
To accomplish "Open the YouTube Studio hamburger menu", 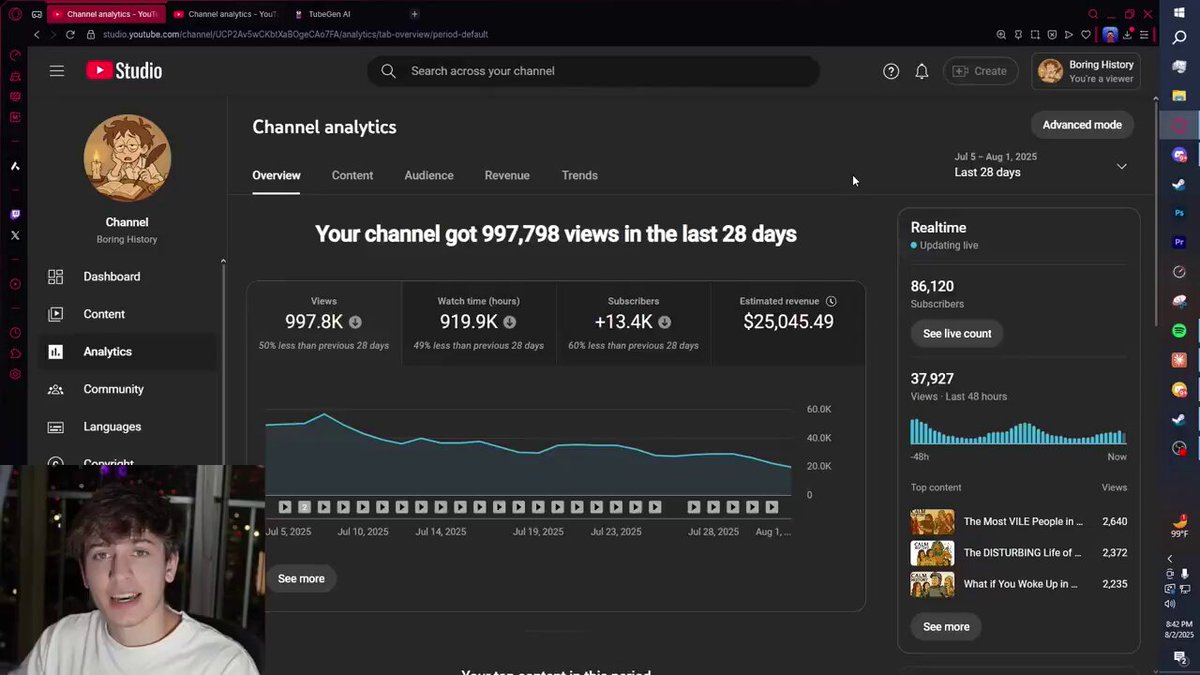I will 57,71.
